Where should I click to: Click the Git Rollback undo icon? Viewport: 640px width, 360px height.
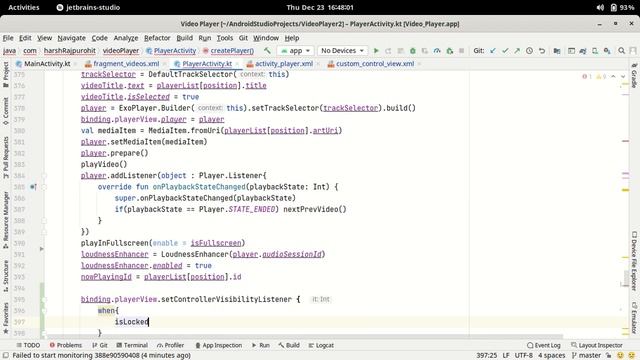(542, 51)
